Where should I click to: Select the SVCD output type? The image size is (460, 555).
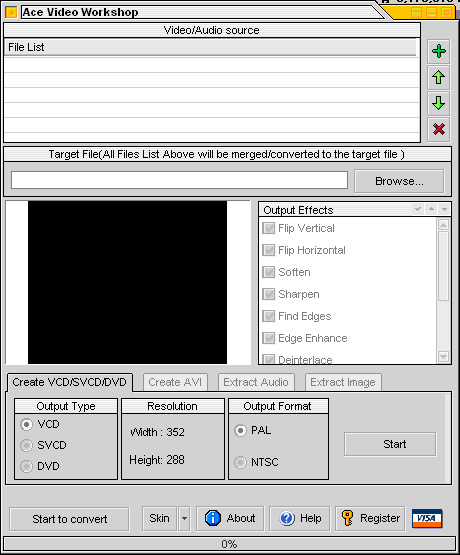[x=27, y=445]
